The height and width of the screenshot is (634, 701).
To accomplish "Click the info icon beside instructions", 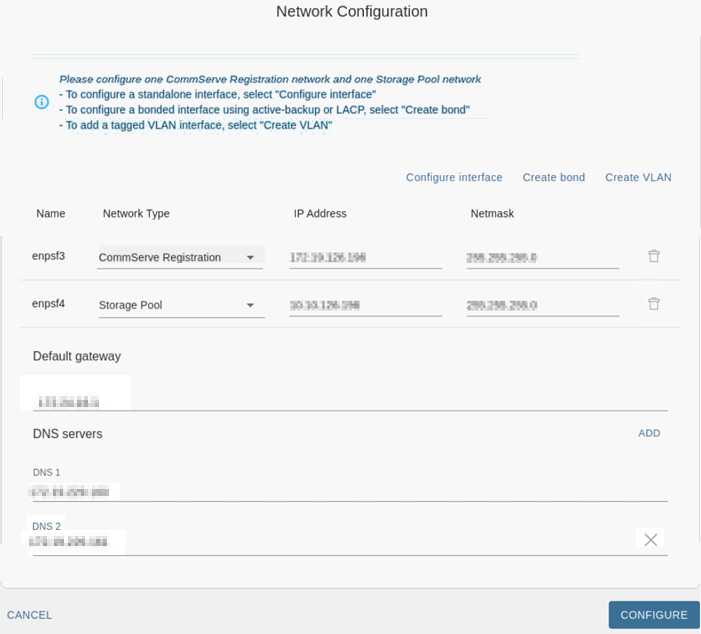I will click(x=42, y=102).
